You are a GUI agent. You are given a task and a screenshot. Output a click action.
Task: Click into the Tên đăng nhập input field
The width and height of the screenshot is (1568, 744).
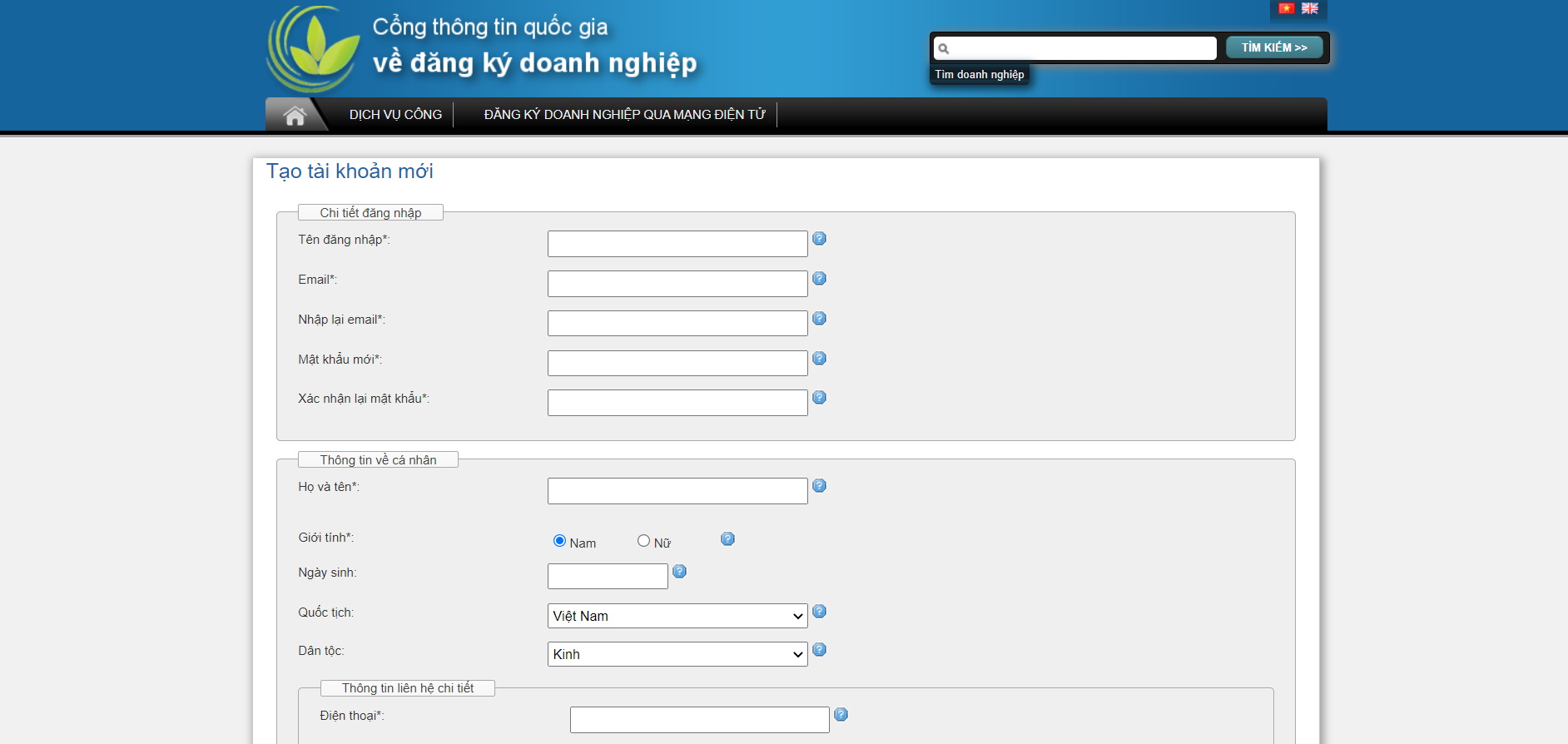coord(677,244)
